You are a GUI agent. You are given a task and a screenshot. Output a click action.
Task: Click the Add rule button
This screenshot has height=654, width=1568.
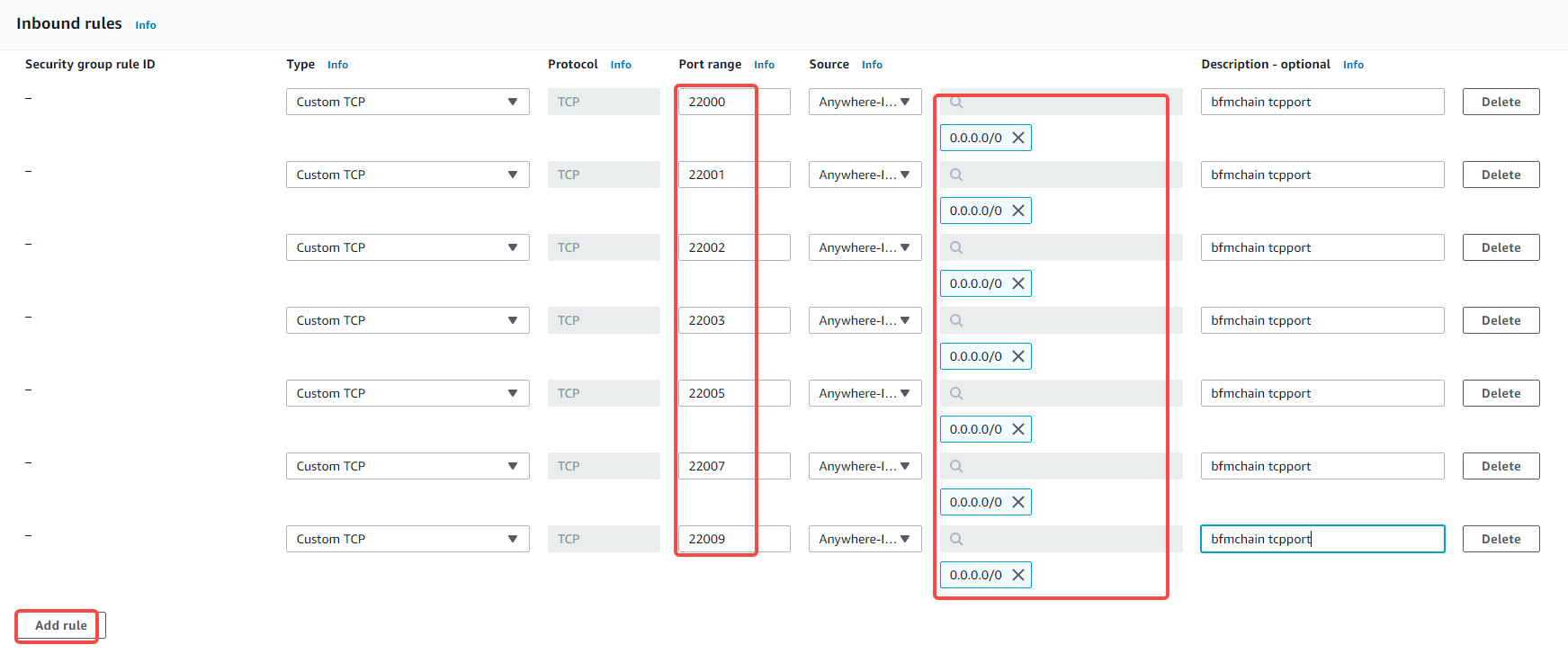click(x=60, y=625)
